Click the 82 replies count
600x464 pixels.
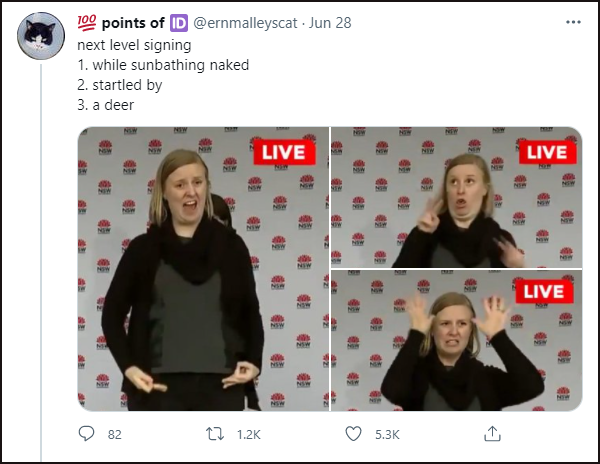tap(114, 435)
